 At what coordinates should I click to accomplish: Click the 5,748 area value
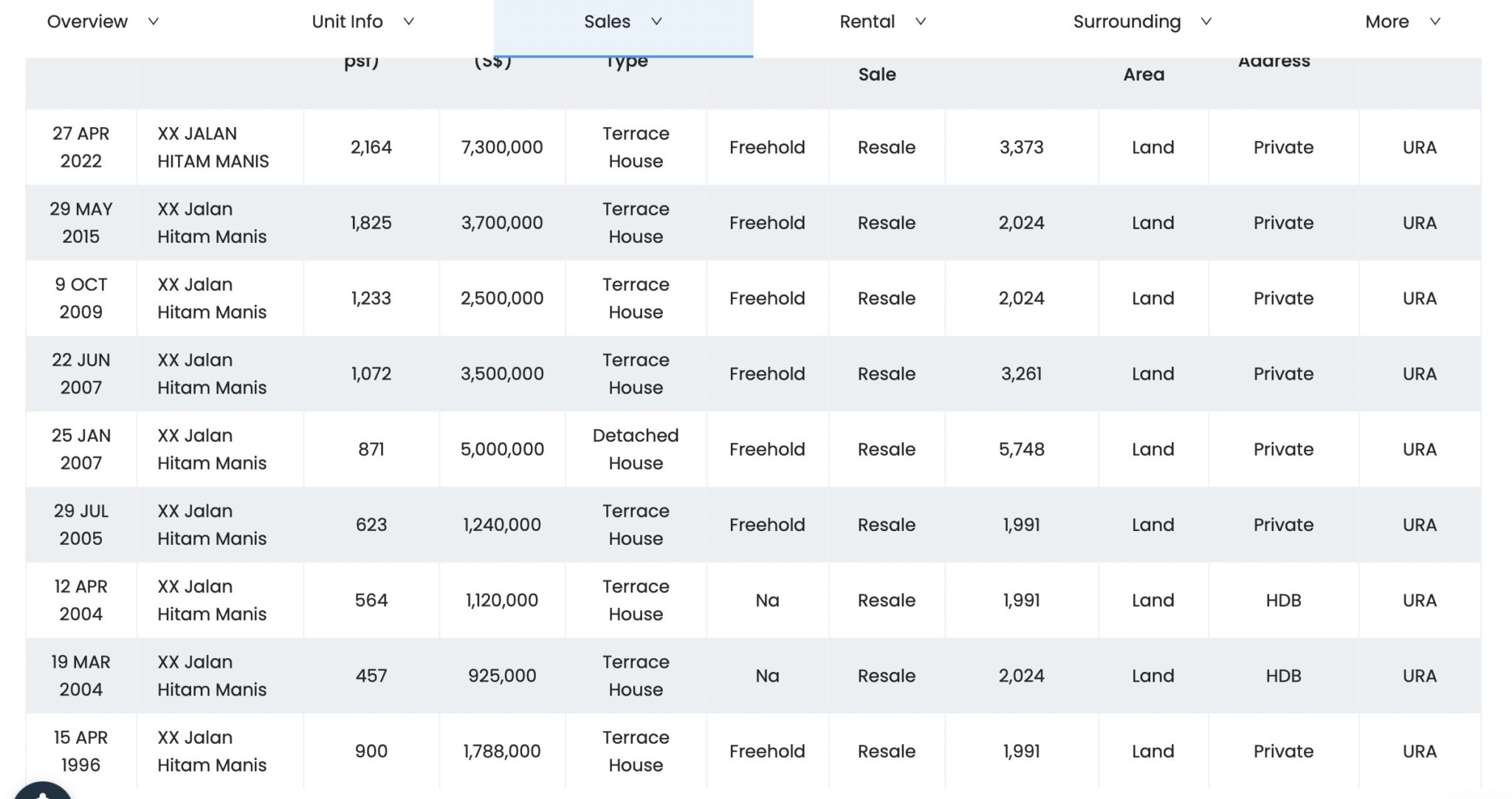pyautogui.click(x=1021, y=449)
